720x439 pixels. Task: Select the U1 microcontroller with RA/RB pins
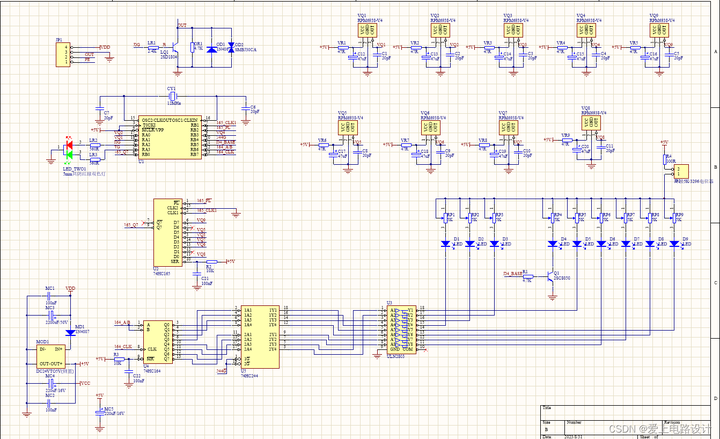[170, 137]
